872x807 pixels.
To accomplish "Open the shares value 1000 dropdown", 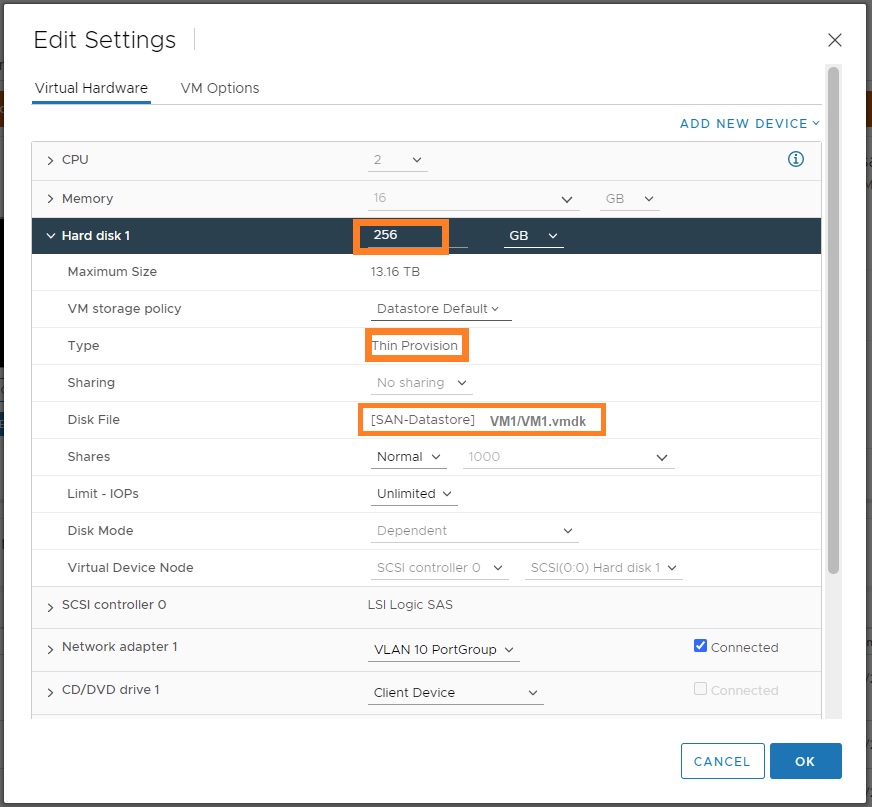I will click(568, 457).
